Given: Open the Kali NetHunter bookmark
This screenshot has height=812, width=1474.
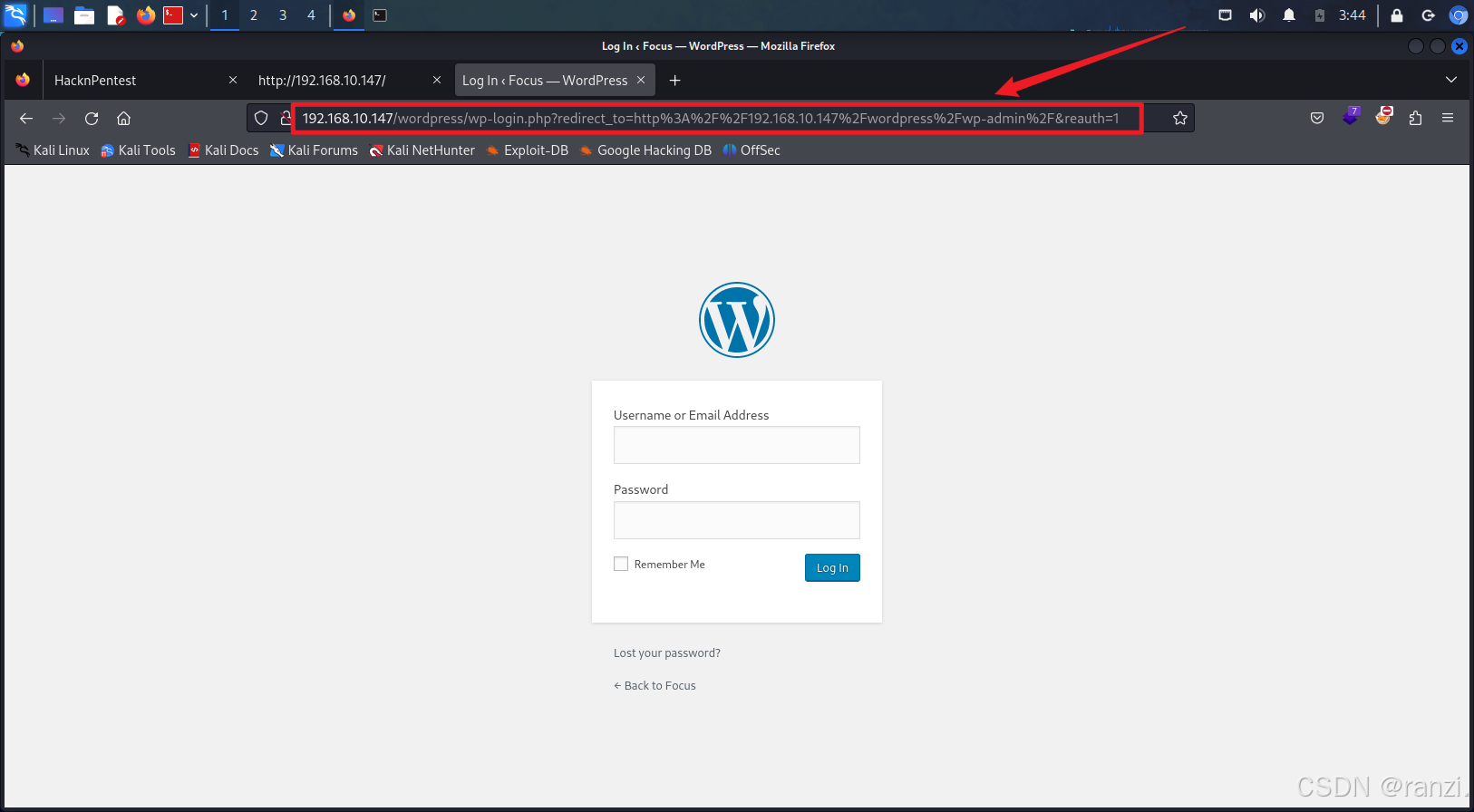Looking at the screenshot, I should [x=422, y=150].
